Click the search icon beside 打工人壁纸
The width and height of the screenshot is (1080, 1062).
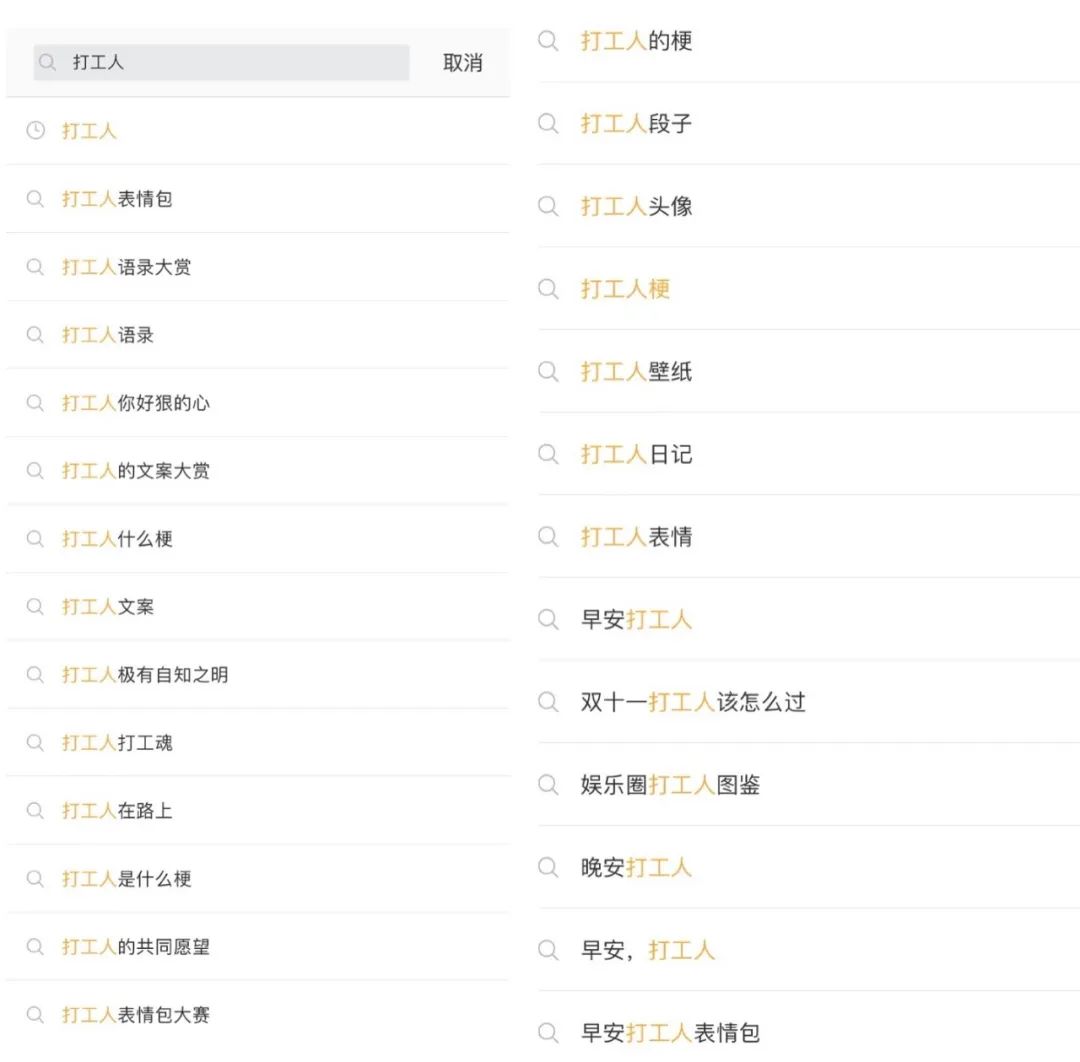pyautogui.click(x=548, y=372)
